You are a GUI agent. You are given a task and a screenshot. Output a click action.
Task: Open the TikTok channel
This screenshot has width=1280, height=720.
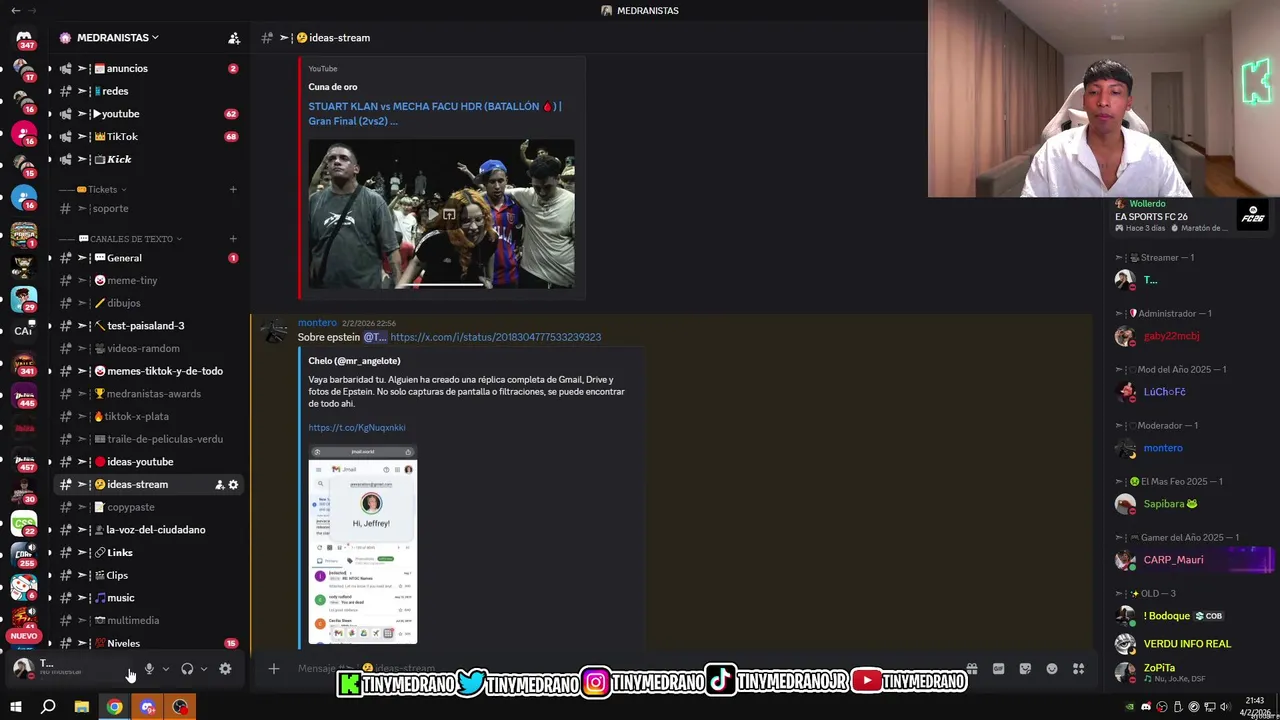(x=148, y=137)
